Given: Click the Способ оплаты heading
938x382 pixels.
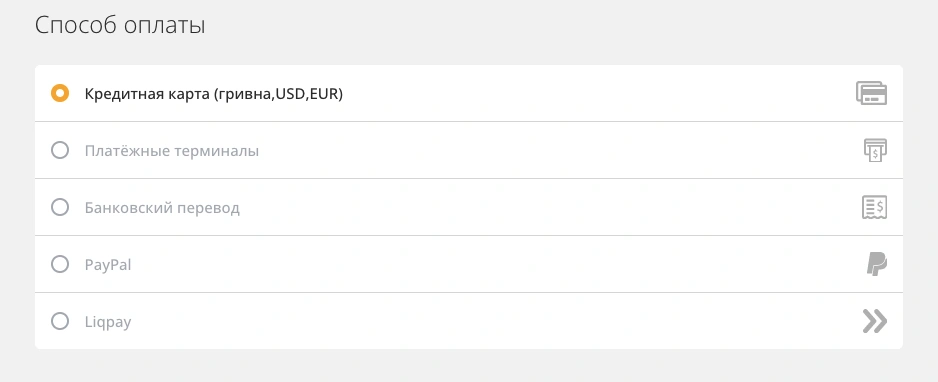Looking at the screenshot, I should (x=120, y=25).
